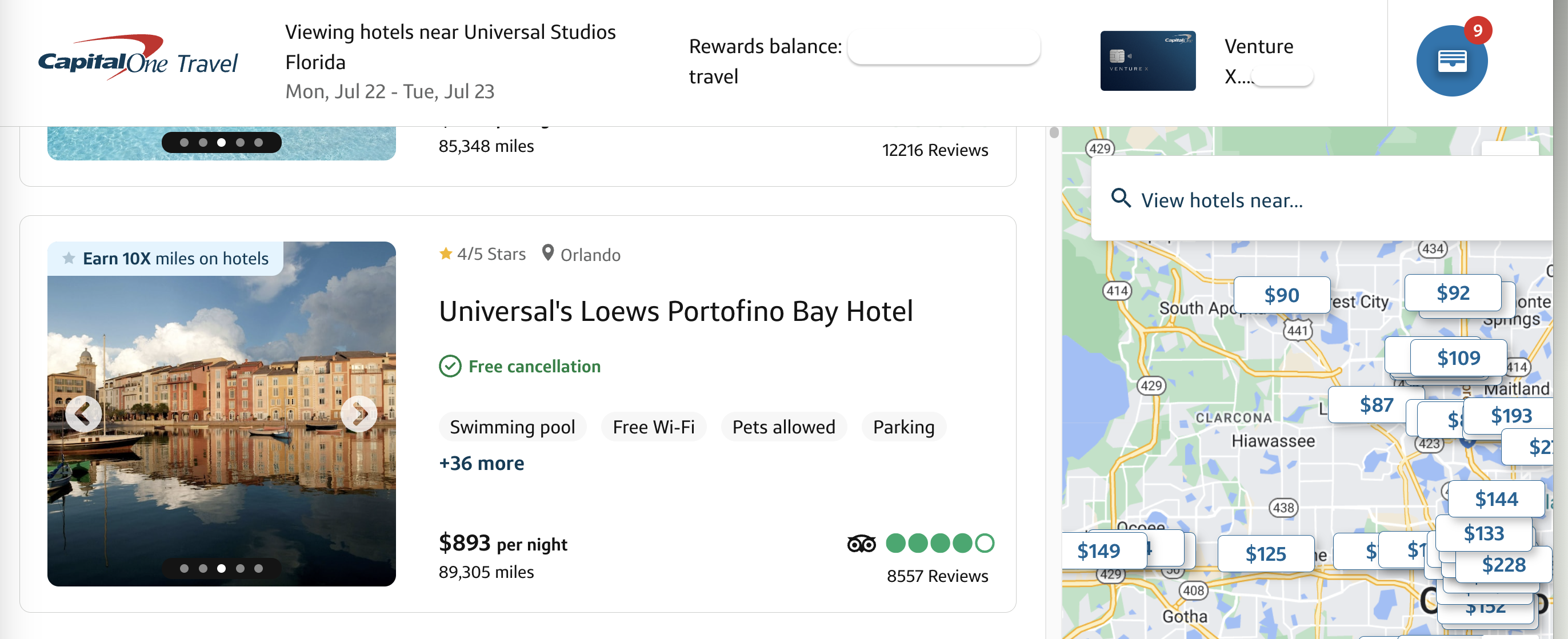The width and height of the screenshot is (1568, 639).
Task: Click the Orlando location pin icon
Action: [x=548, y=253]
